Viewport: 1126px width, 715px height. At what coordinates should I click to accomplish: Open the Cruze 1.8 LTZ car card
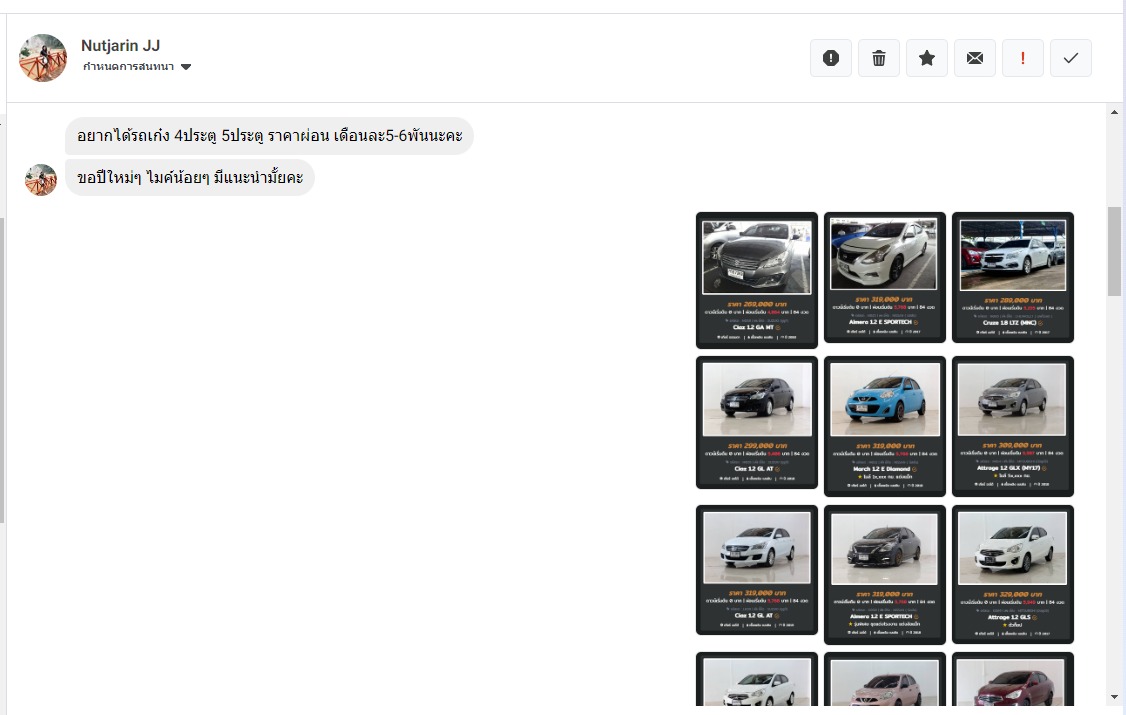click(1013, 277)
